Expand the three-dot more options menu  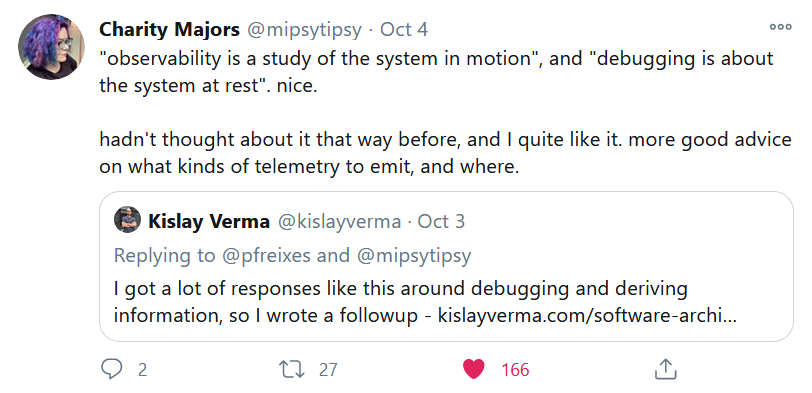pos(780,27)
